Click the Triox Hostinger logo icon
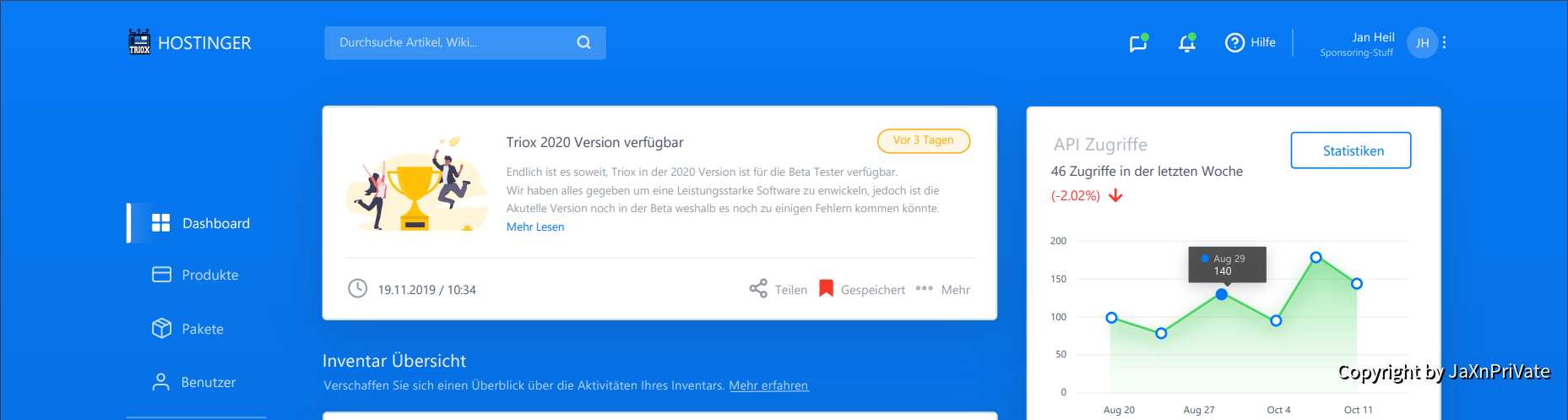1568x420 pixels. click(139, 41)
